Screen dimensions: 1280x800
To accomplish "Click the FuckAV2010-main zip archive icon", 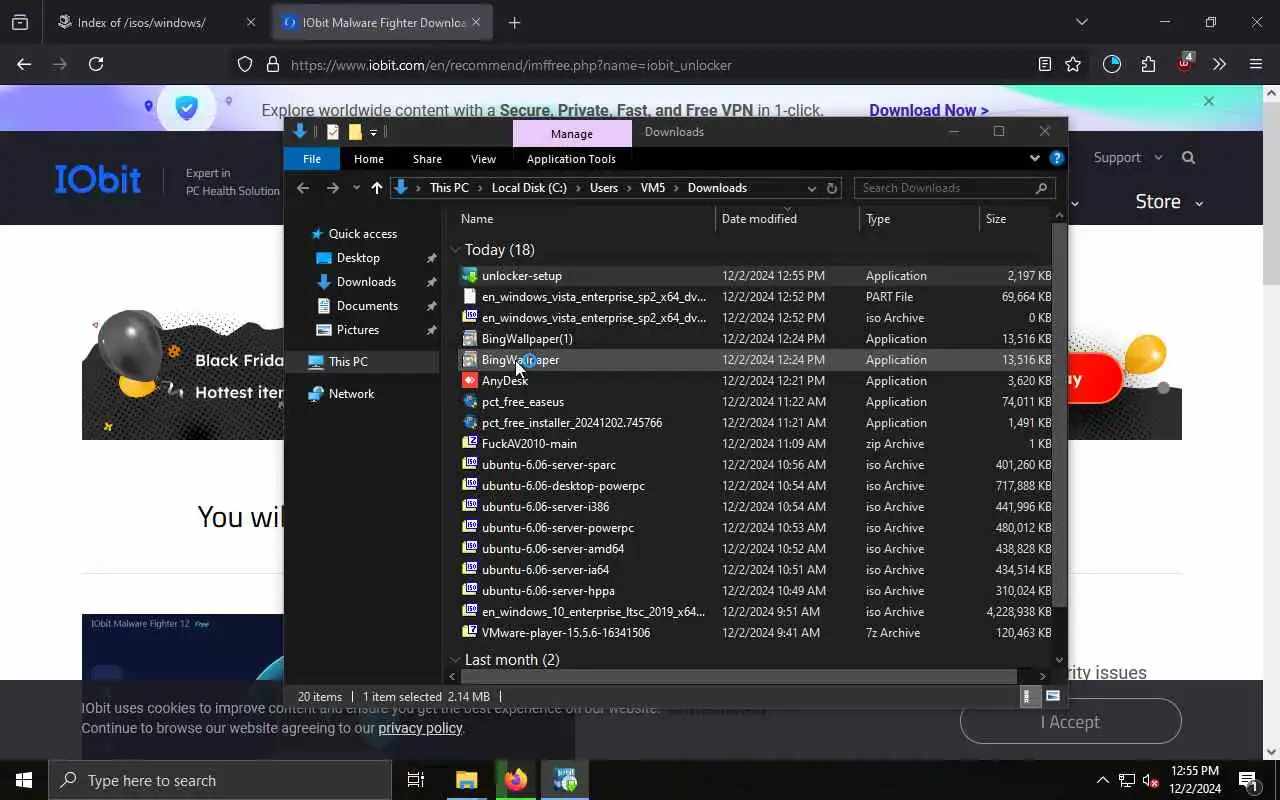I will pos(470,444).
